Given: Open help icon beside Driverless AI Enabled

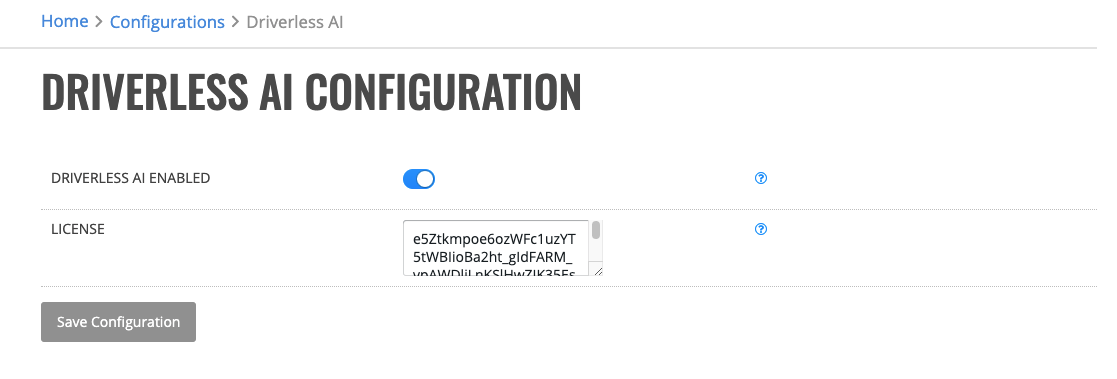Looking at the screenshot, I should [x=761, y=178].
